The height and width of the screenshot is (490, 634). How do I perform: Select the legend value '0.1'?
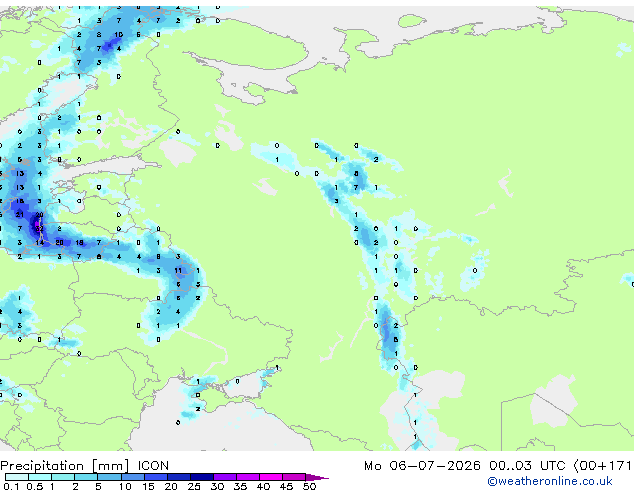click(11, 486)
